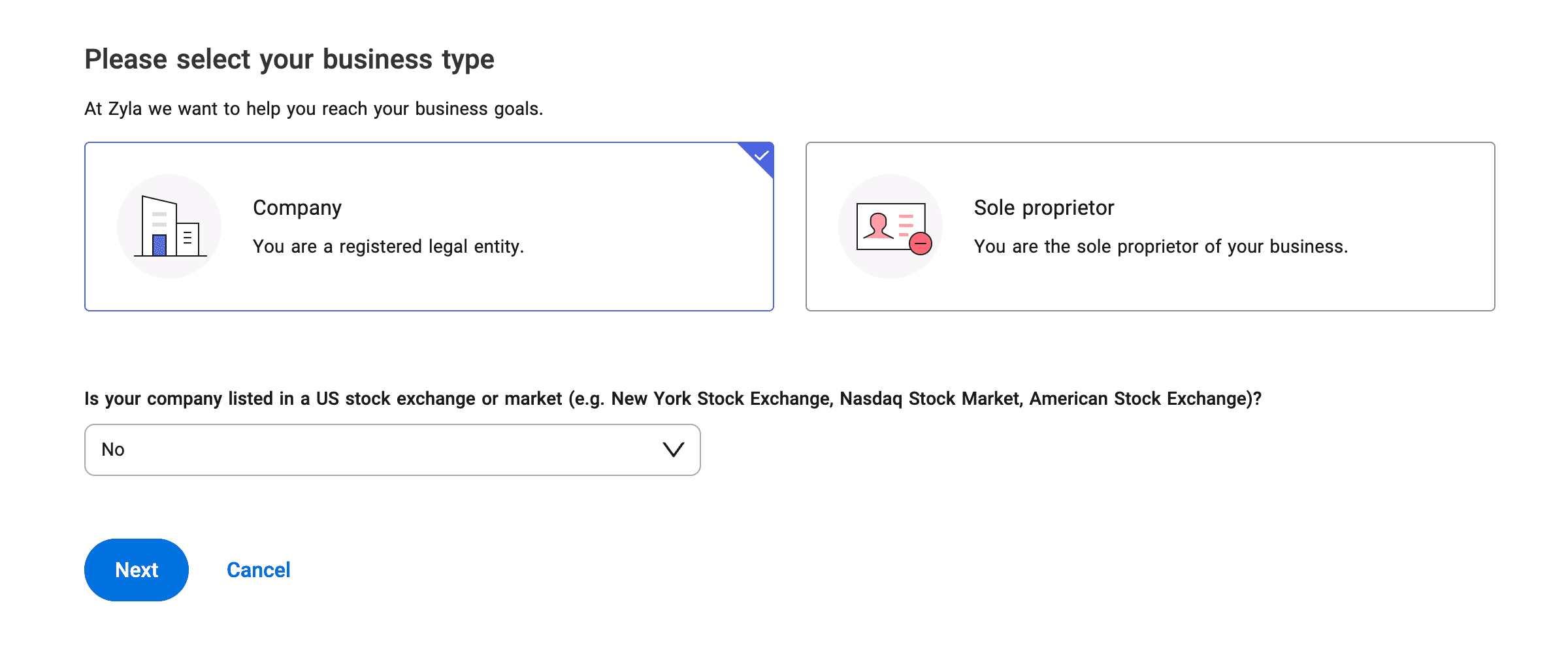This screenshot has width=1568, height=649.
Task: Click the "Company" title label
Action: click(x=297, y=208)
